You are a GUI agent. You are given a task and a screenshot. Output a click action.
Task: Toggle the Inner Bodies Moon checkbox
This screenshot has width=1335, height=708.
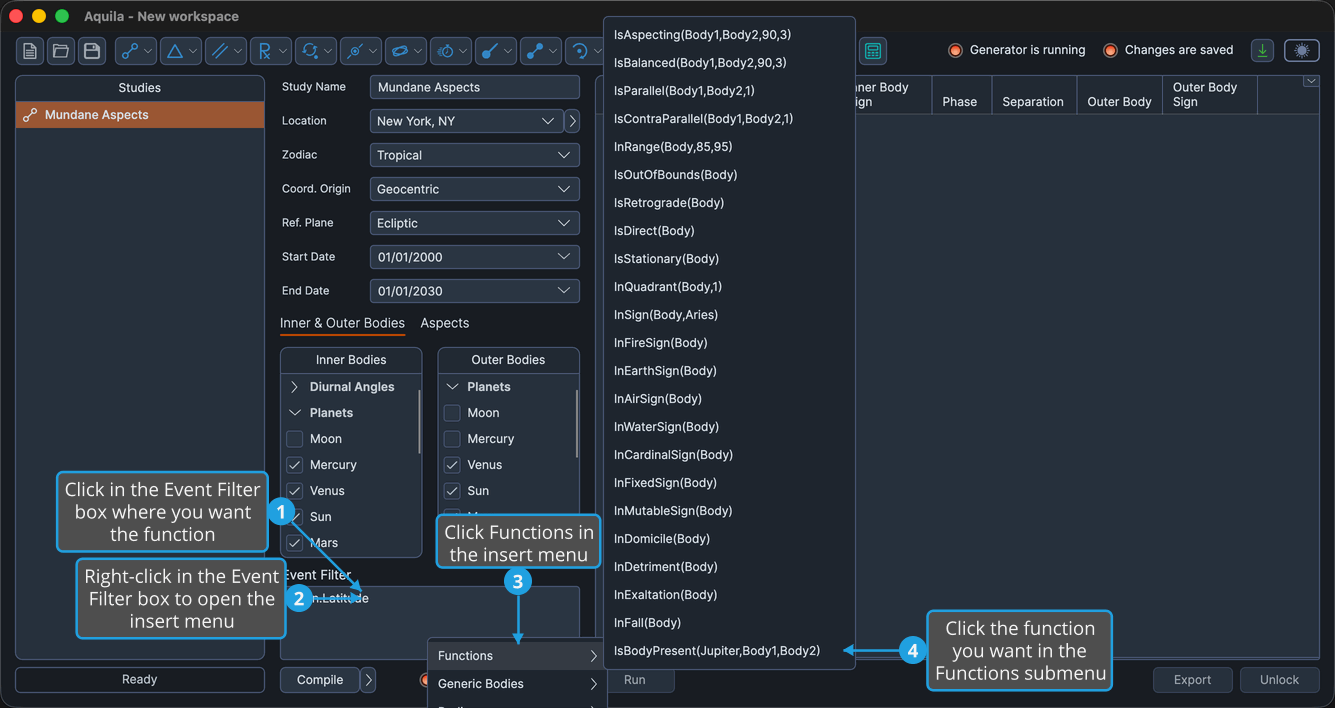295,439
